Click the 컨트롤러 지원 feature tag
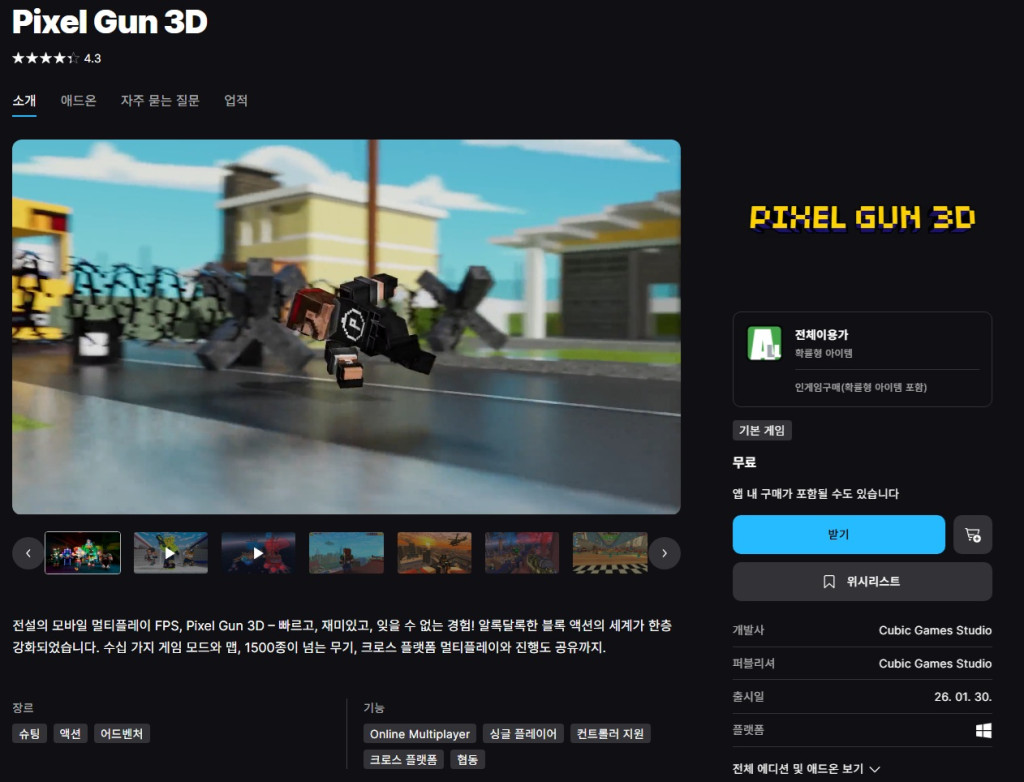Image resolution: width=1024 pixels, height=782 pixels. coord(611,734)
